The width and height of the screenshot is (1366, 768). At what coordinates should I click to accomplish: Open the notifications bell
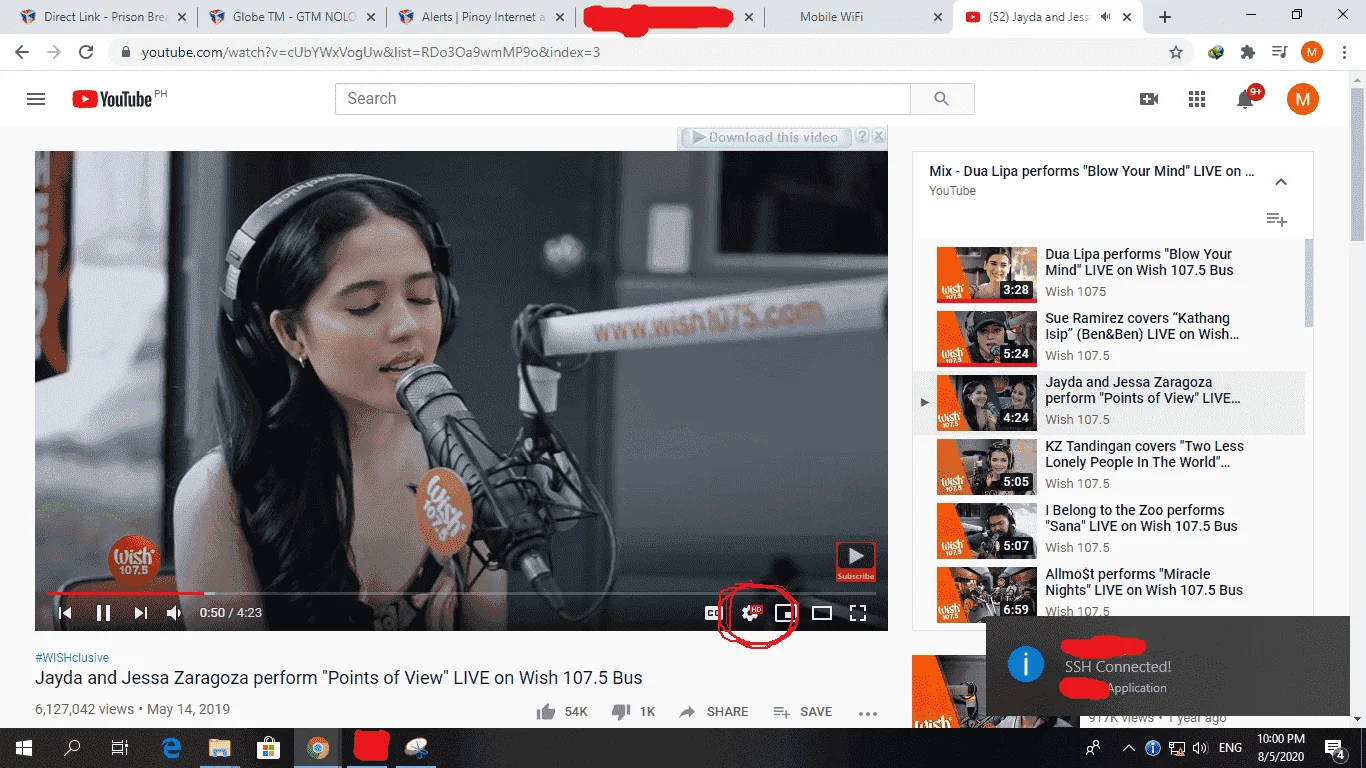tap(1246, 99)
